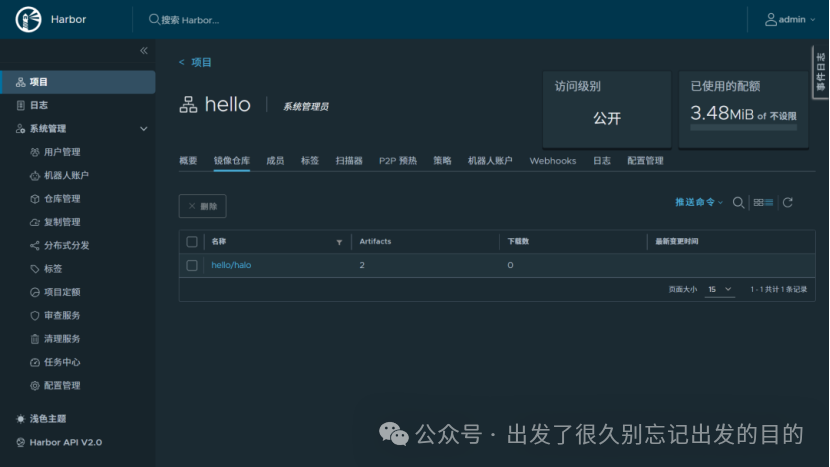Open 清理服务 in the sidebar
The width and height of the screenshot is (830, 467).
coord(62,338)
